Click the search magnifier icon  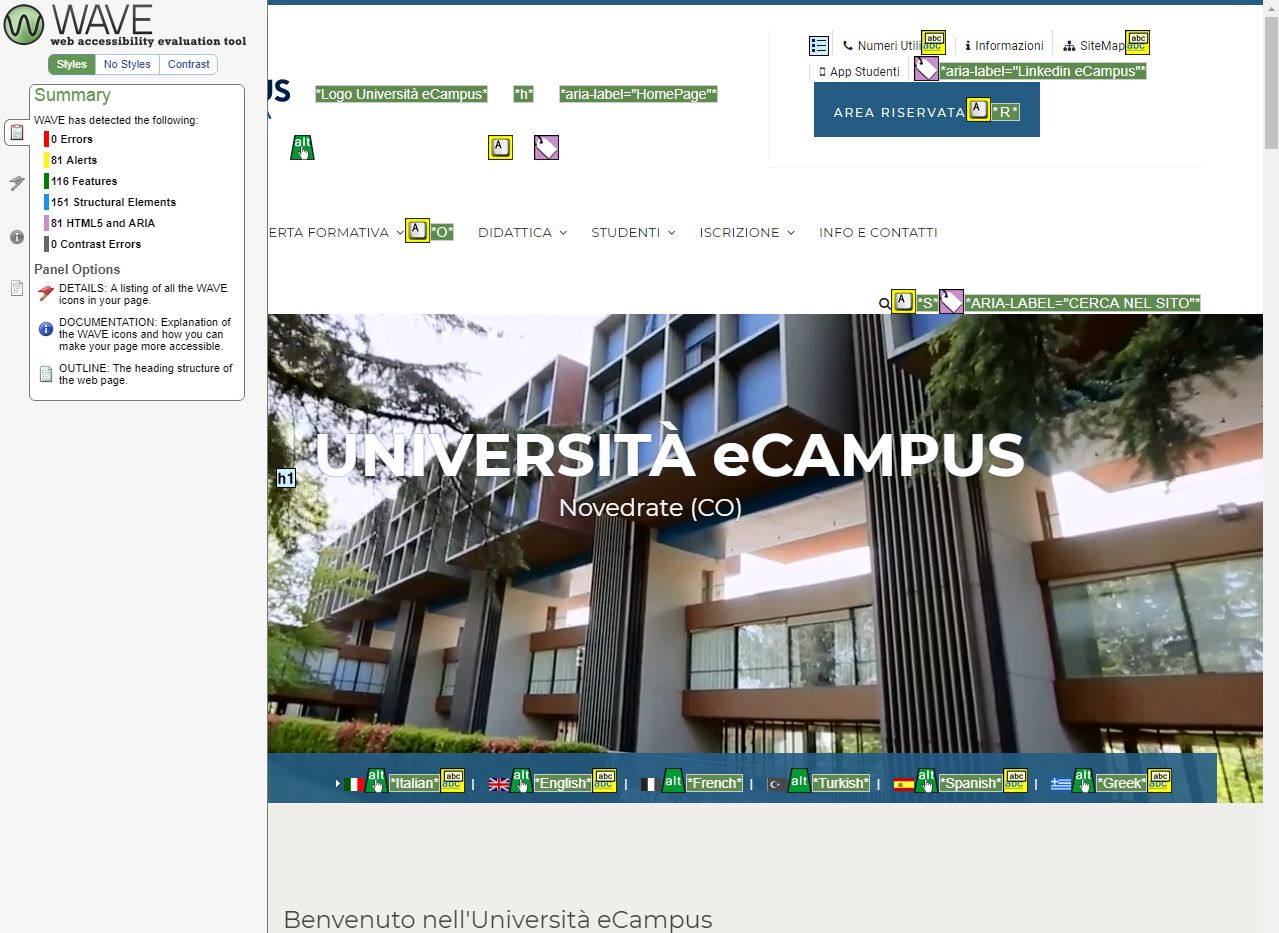point(884,303)
